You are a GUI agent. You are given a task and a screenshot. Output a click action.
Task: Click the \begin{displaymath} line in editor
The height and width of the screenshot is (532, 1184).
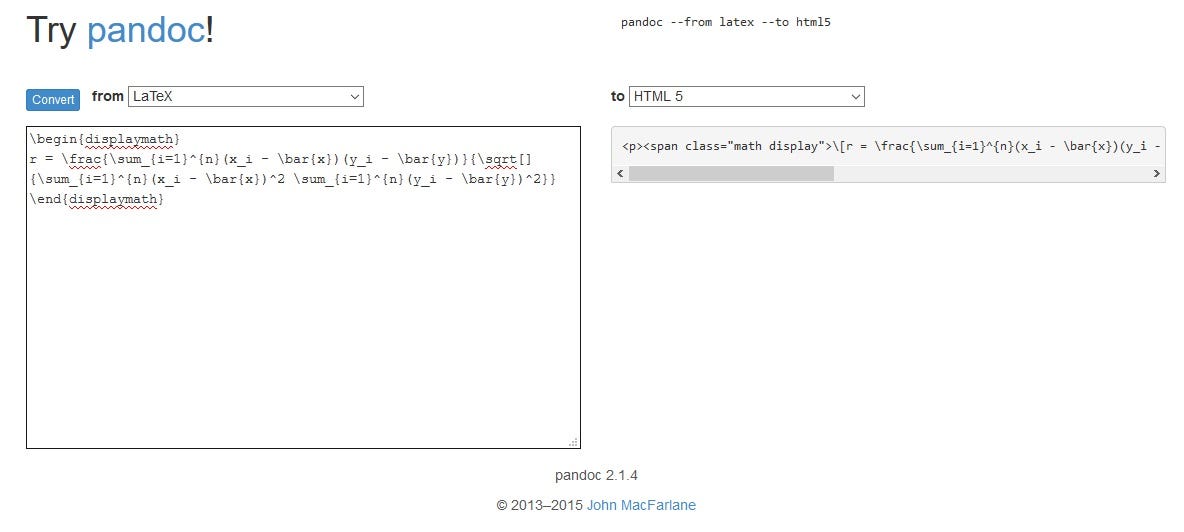[105, 140]
